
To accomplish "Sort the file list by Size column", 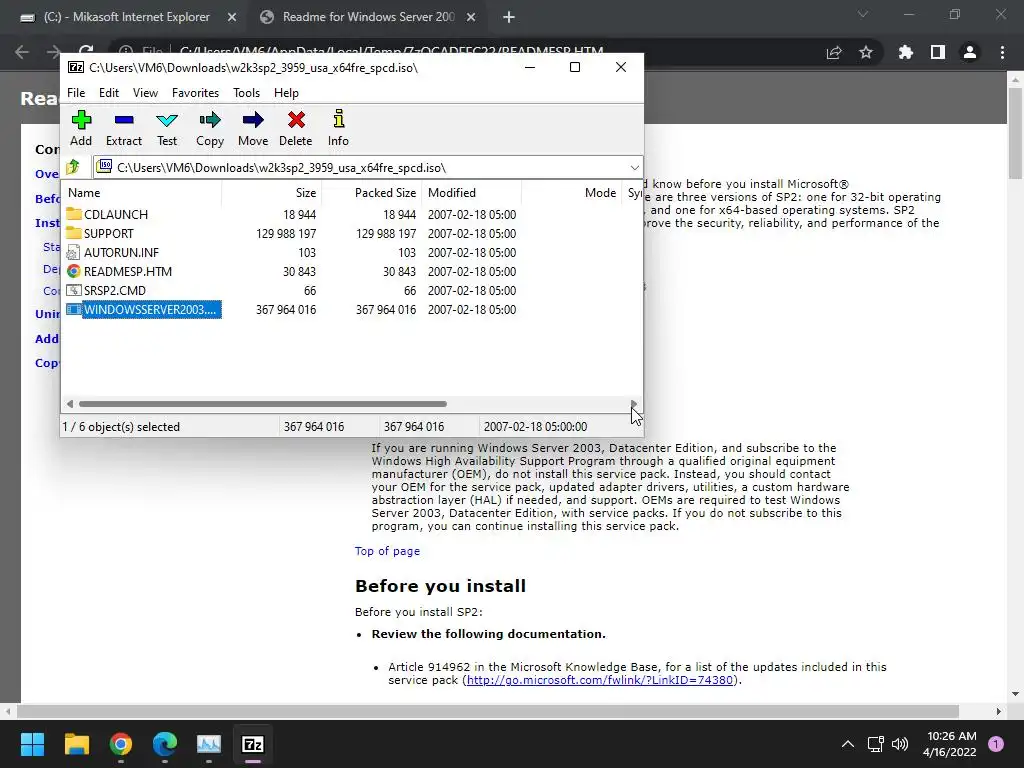I will pos(272,193).
